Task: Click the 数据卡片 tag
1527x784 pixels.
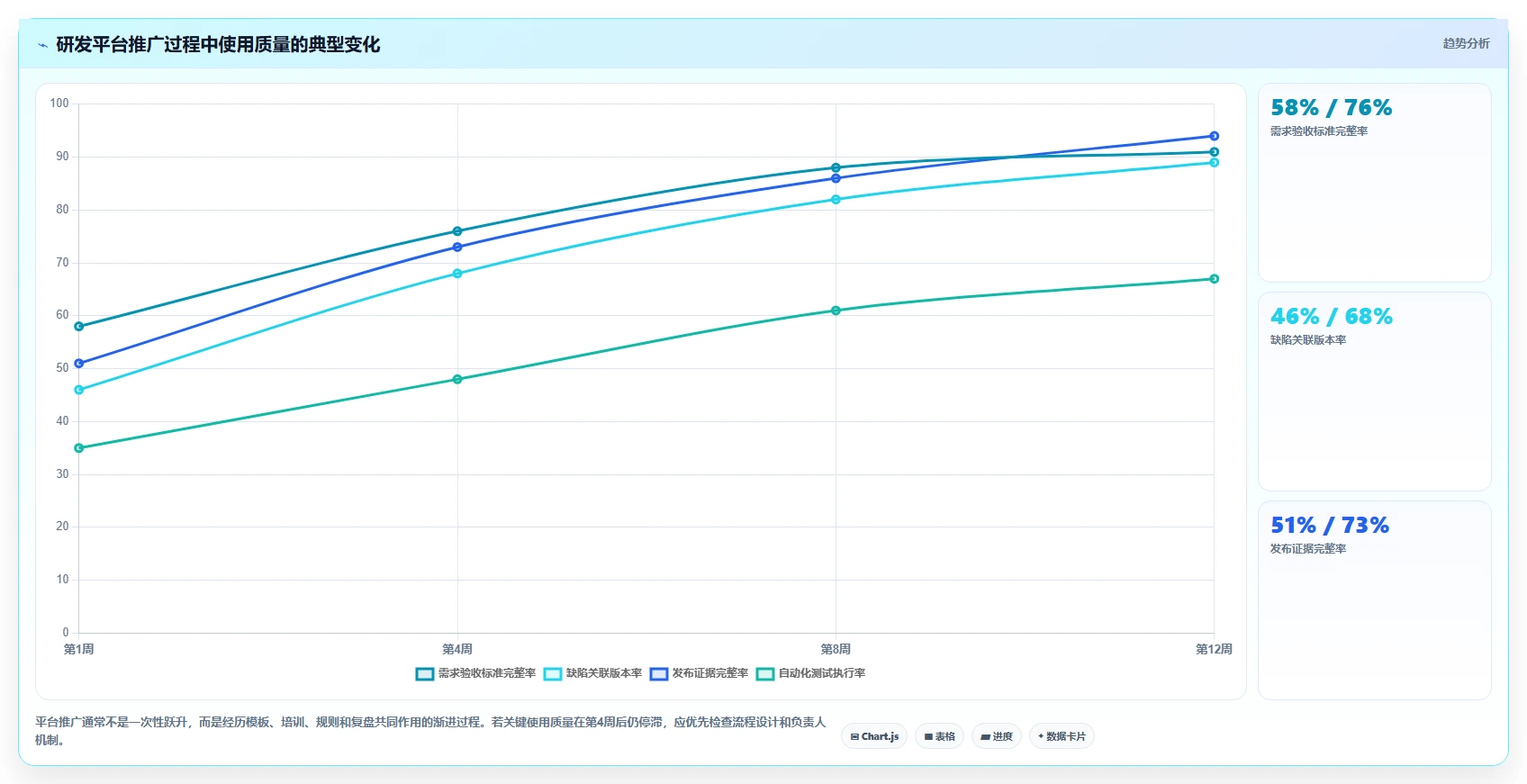Action: [x=1062, y=736]
